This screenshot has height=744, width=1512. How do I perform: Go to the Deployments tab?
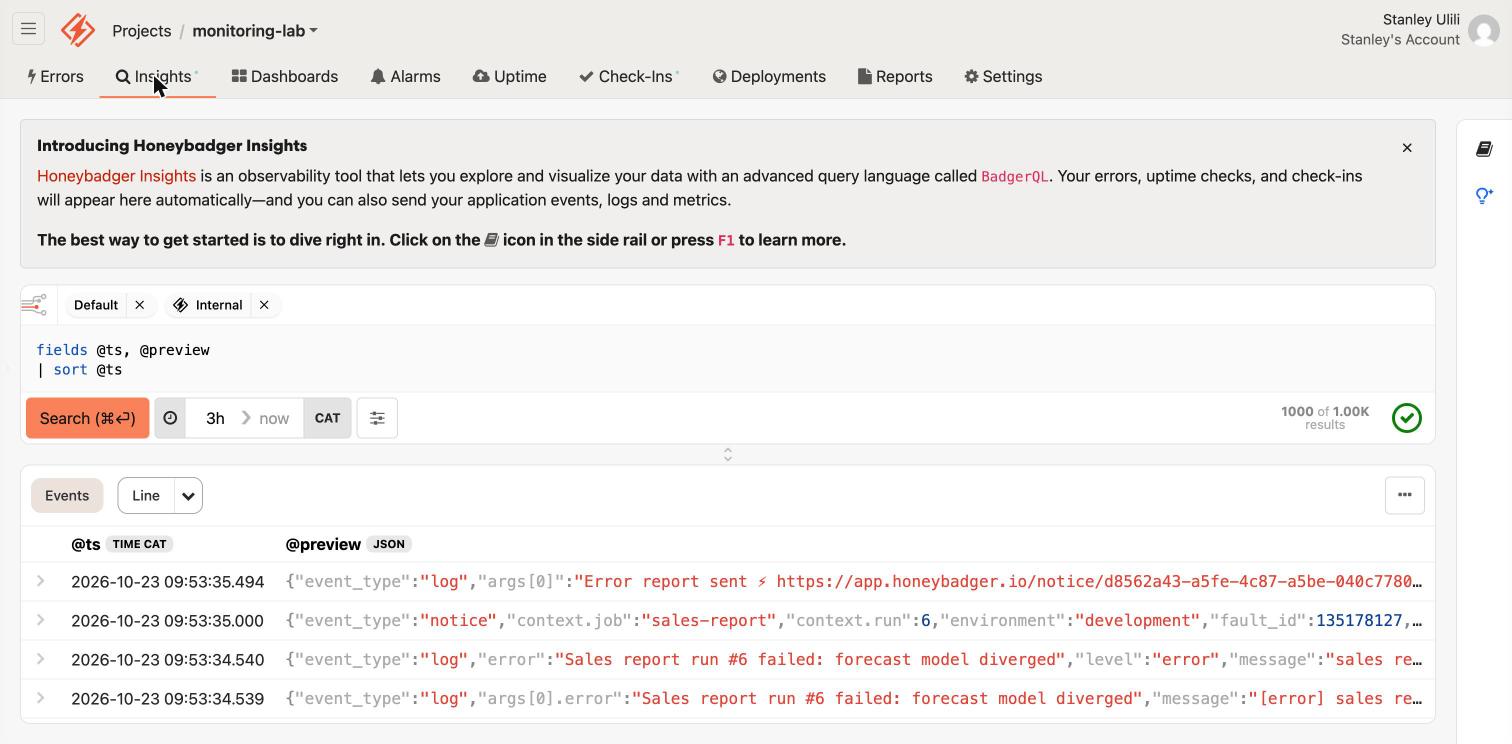(x=769, y=77)
